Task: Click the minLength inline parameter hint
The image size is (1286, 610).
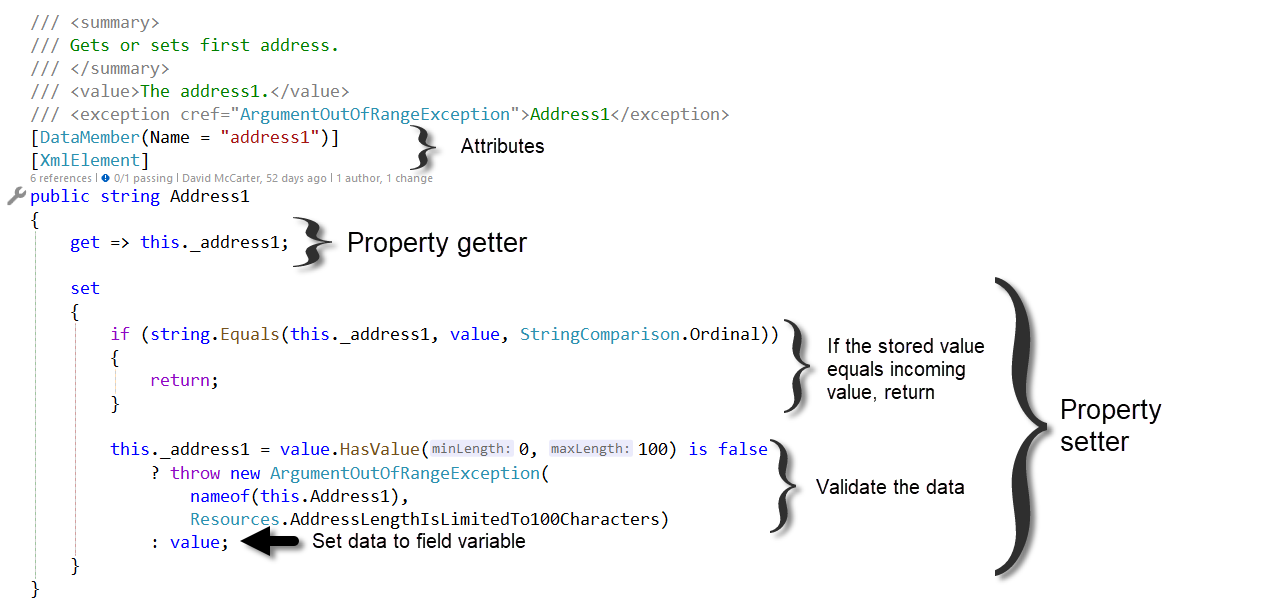Action: [472, 450]
